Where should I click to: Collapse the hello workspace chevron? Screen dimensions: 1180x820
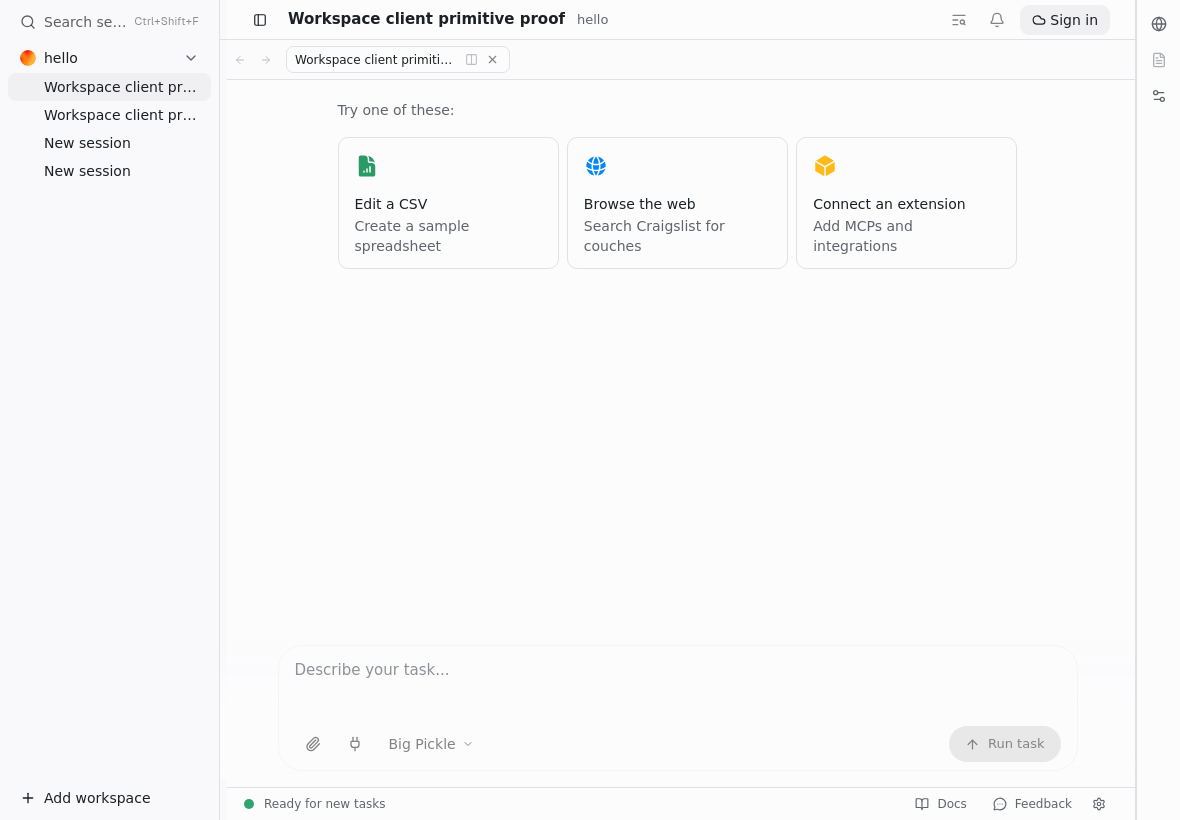pos(191,58)
